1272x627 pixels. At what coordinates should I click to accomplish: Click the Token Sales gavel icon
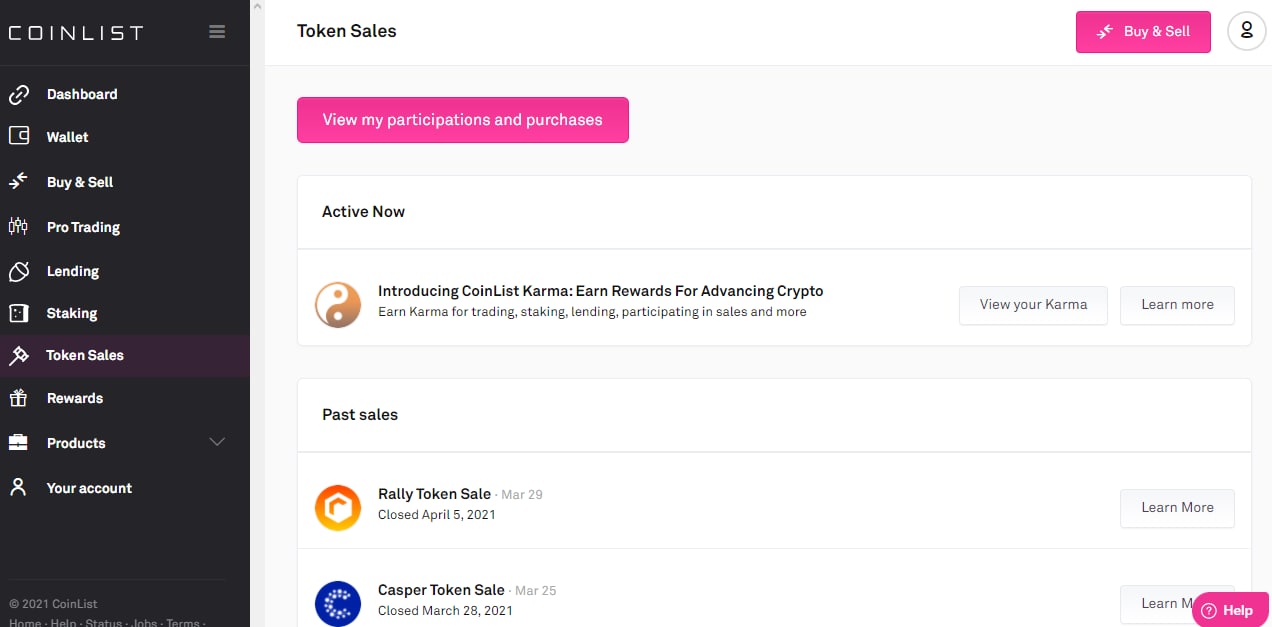(x=18, y=355)
